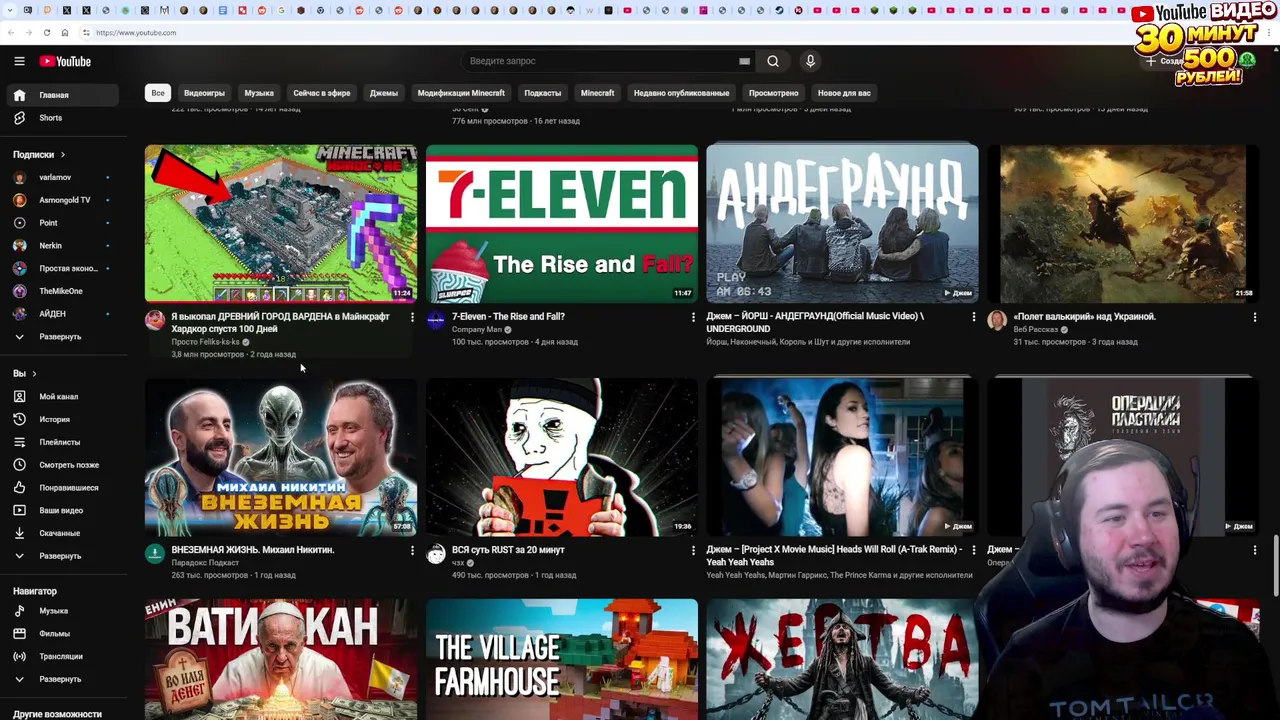This screenshot has height=720, width=1280.
Task: Open Вы section header arrow
Action: tap(34, 374)
